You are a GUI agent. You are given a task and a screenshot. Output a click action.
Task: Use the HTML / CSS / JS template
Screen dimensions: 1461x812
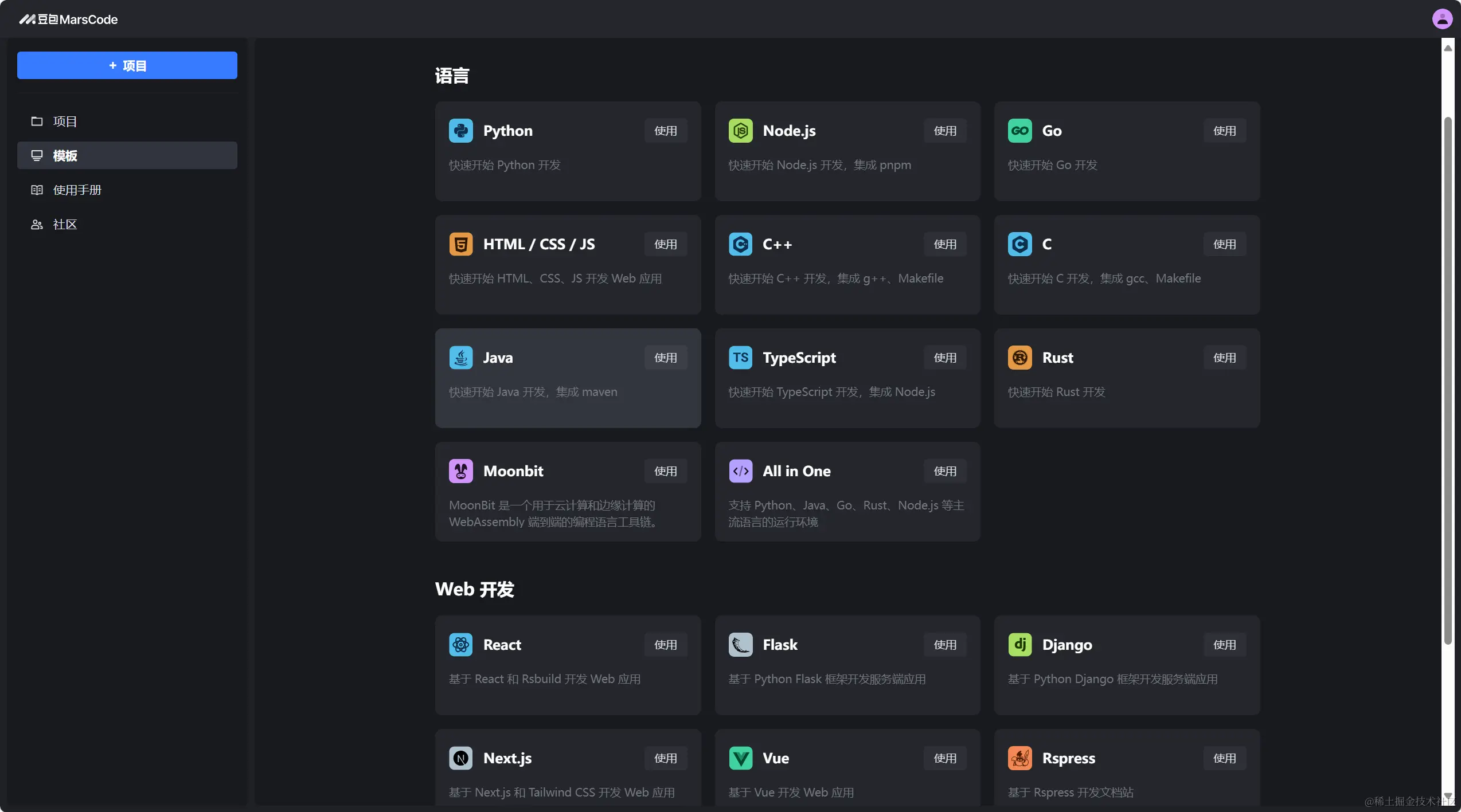666,244
